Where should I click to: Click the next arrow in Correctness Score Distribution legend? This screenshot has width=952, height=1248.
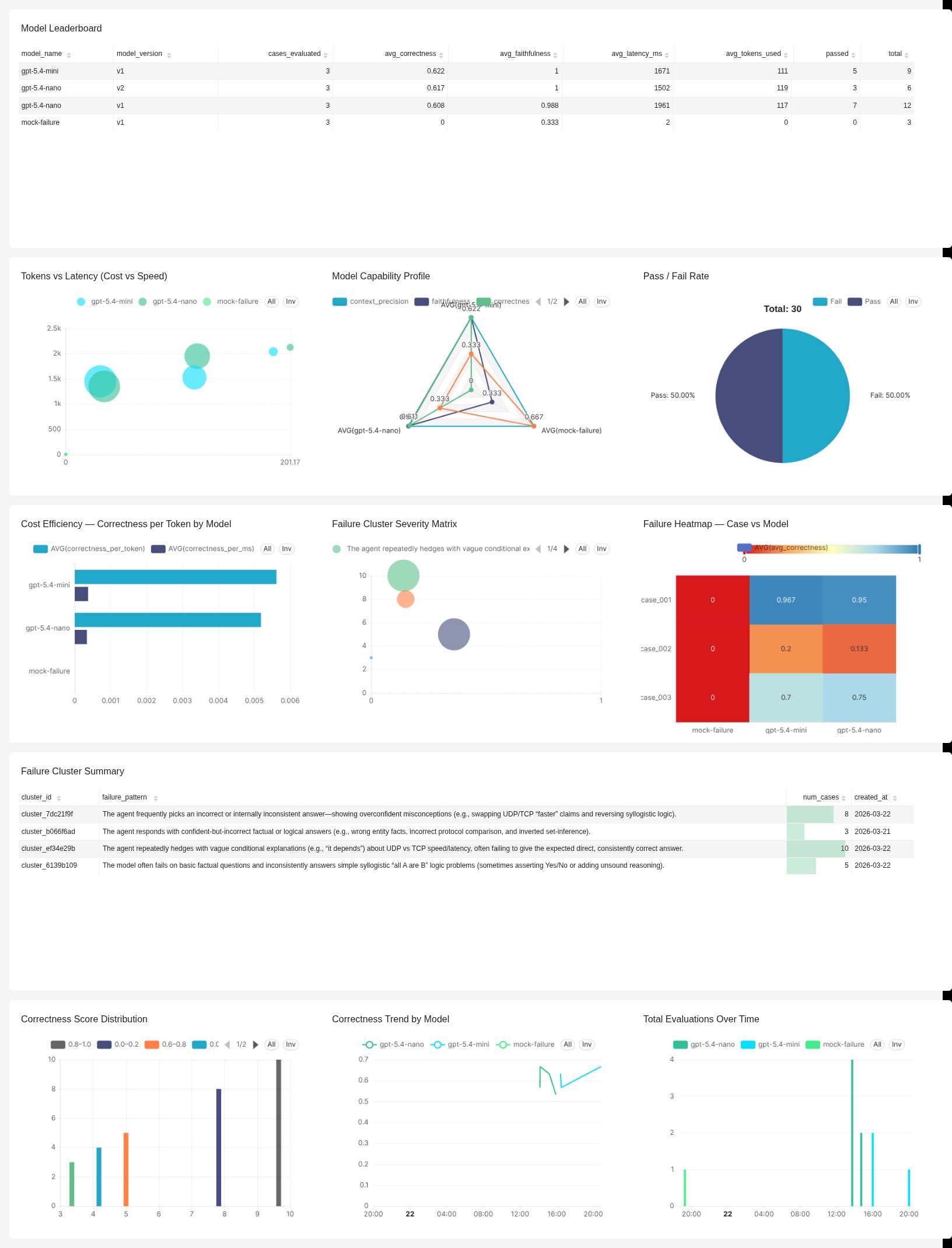[256, 1044]
